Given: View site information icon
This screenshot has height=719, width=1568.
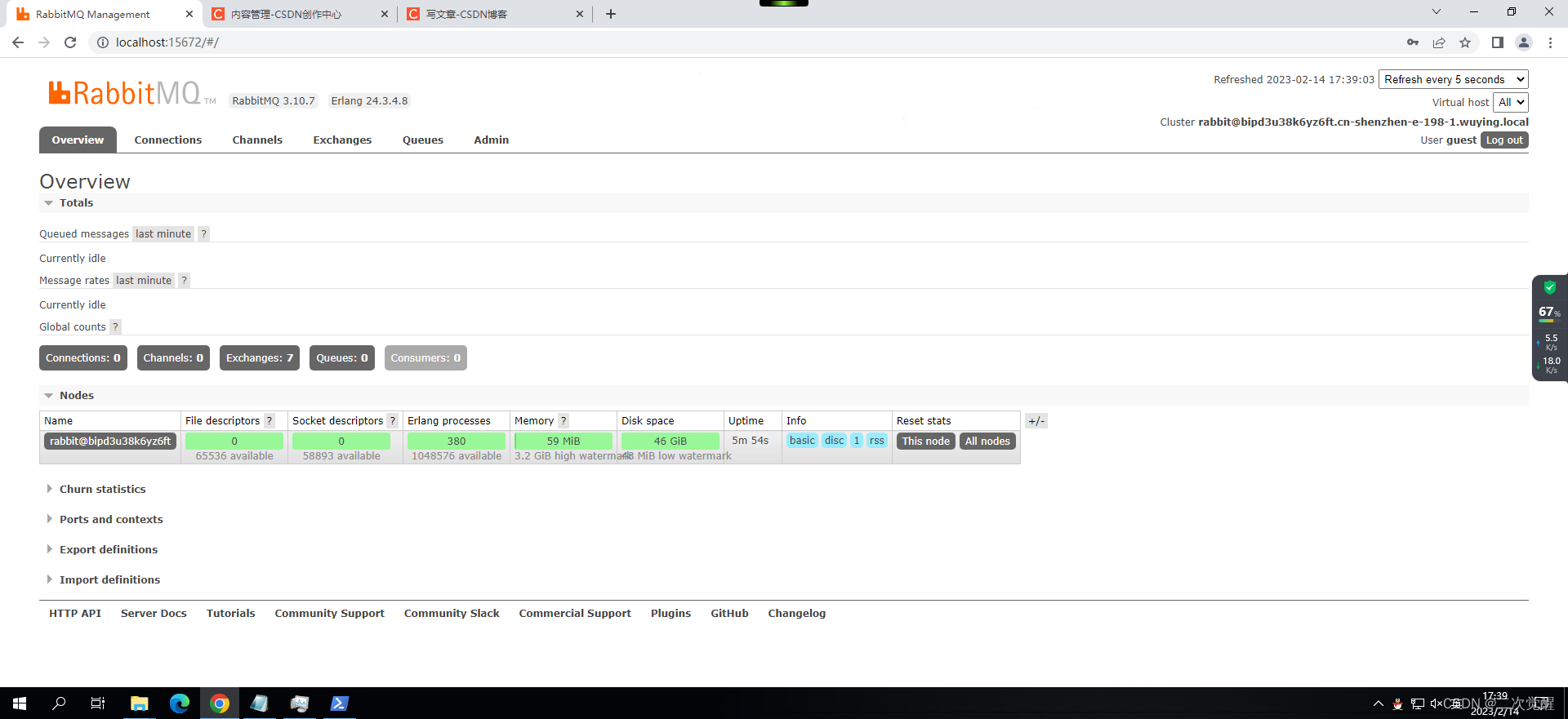Looking at the screenshot, I should tap(103, 42).
